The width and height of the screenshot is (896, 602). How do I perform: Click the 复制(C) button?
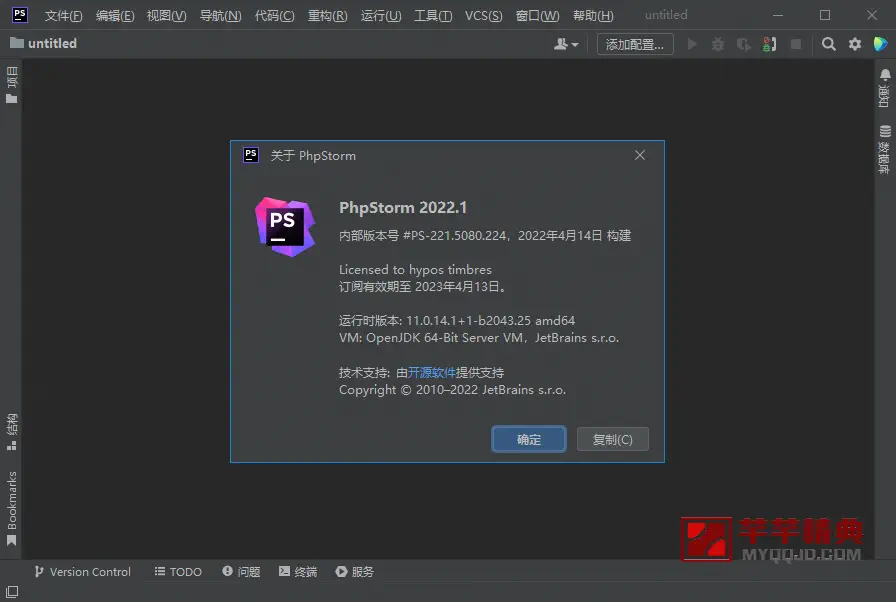coord(613,439)
